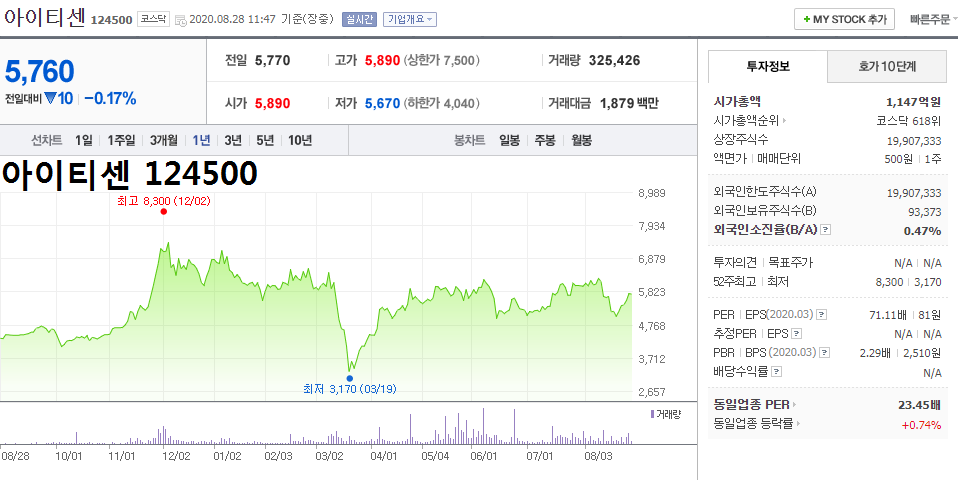958x480 pixels.
Task: Click the 23.45배 sector PER value
Action: pos(919,405)
